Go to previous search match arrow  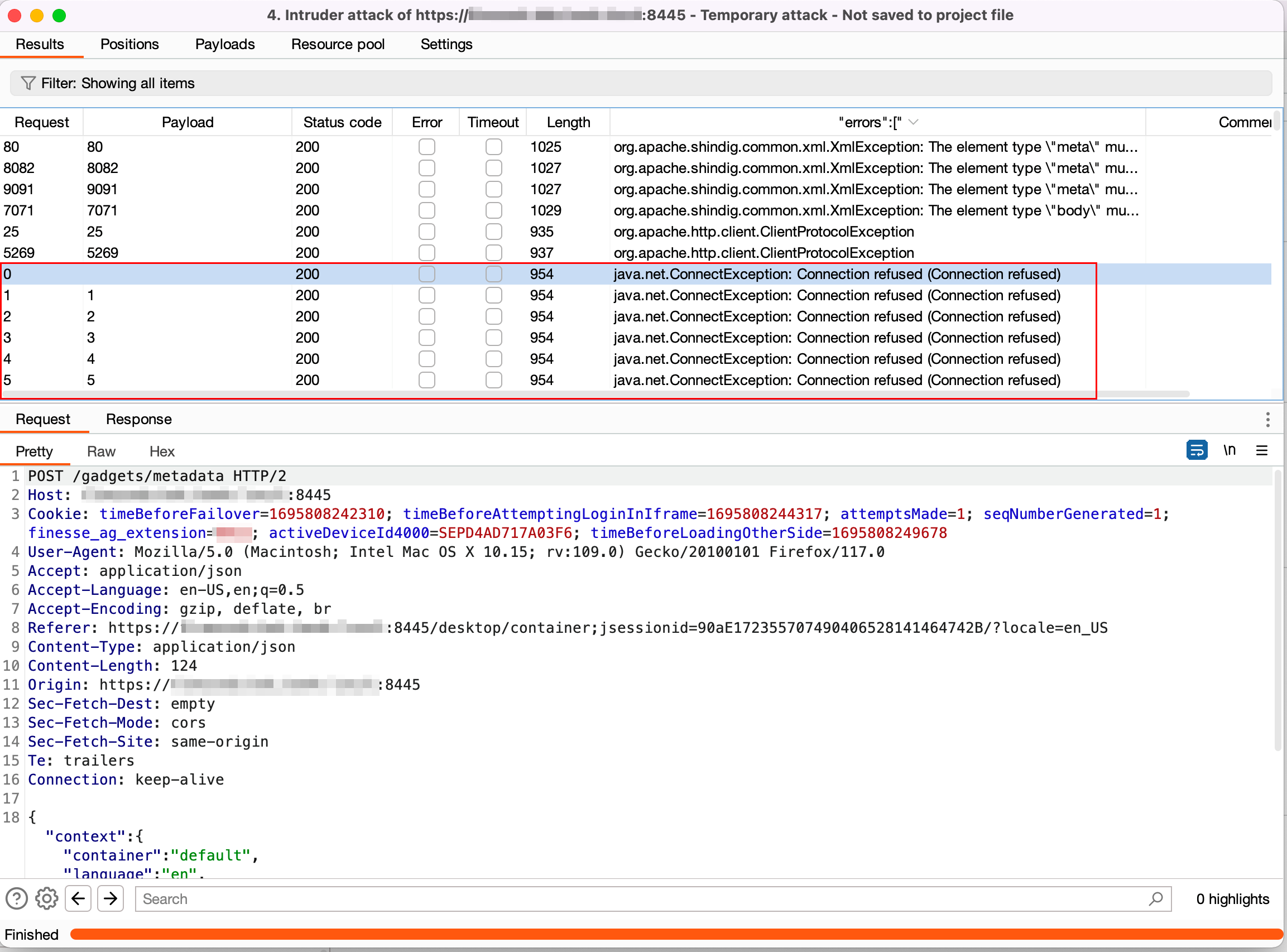pyautogui.click(x=78, y=898)
